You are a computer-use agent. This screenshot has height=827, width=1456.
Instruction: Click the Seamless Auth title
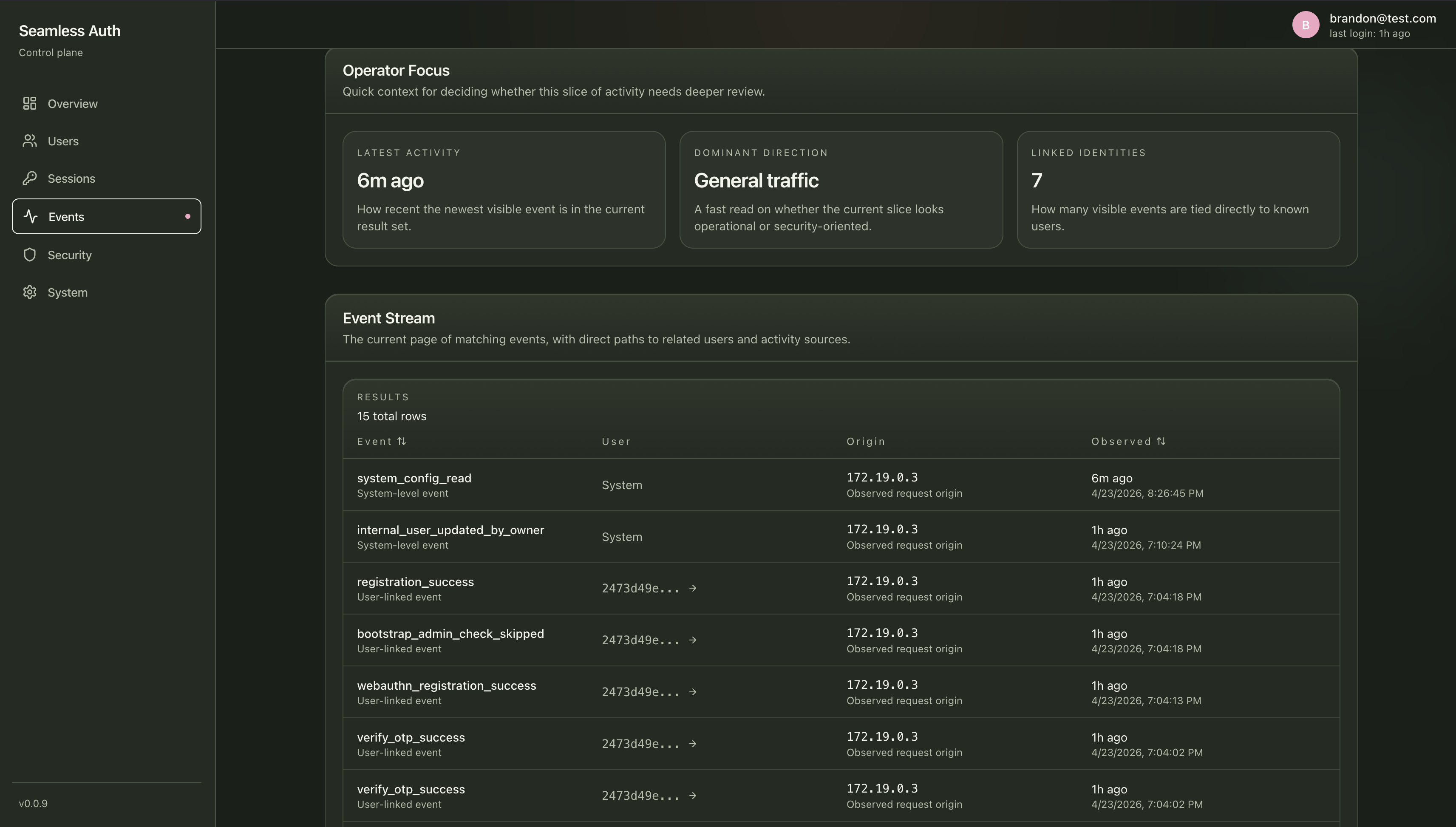69,31
